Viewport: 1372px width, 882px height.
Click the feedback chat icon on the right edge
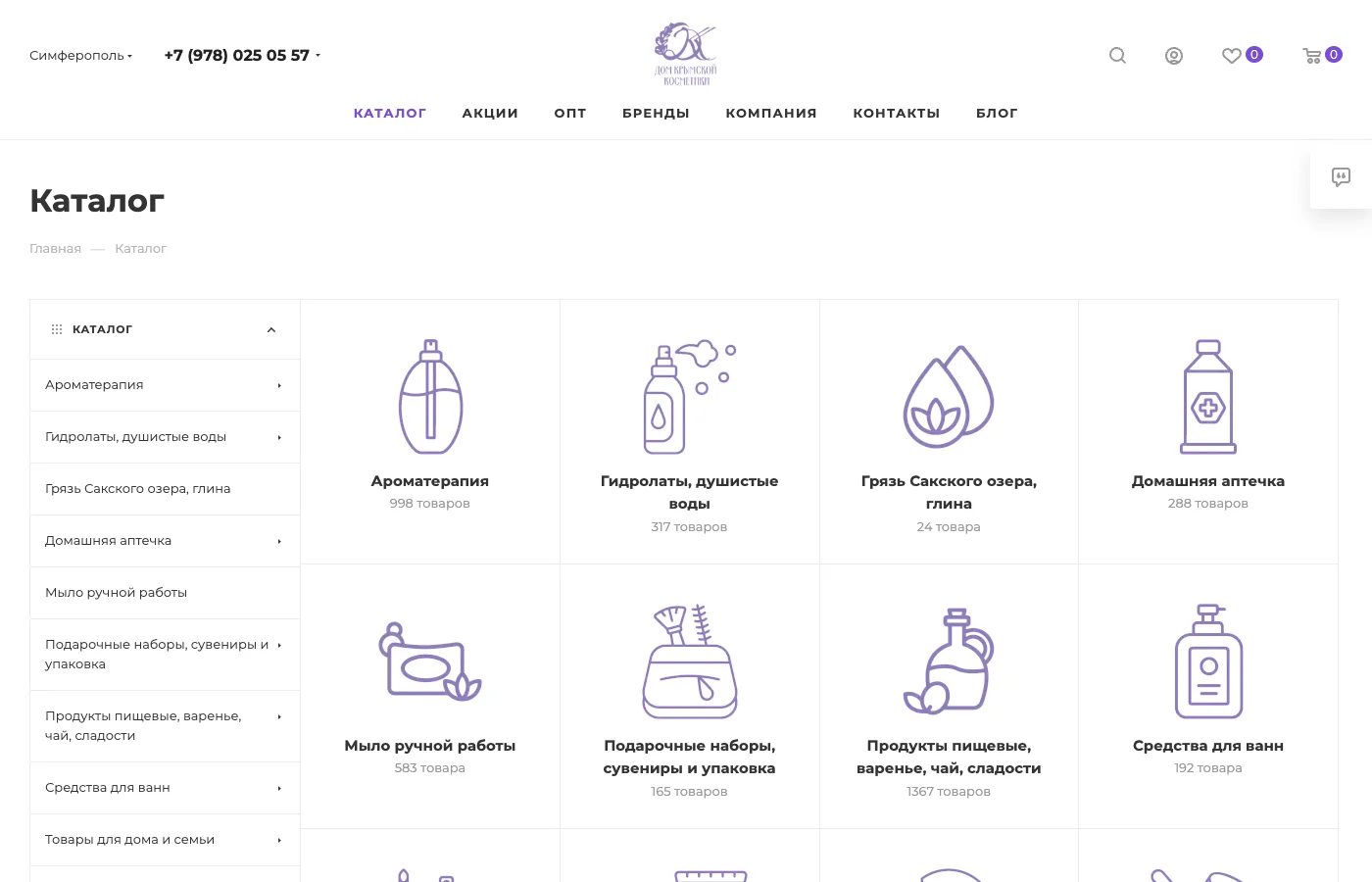[1341, 177]
